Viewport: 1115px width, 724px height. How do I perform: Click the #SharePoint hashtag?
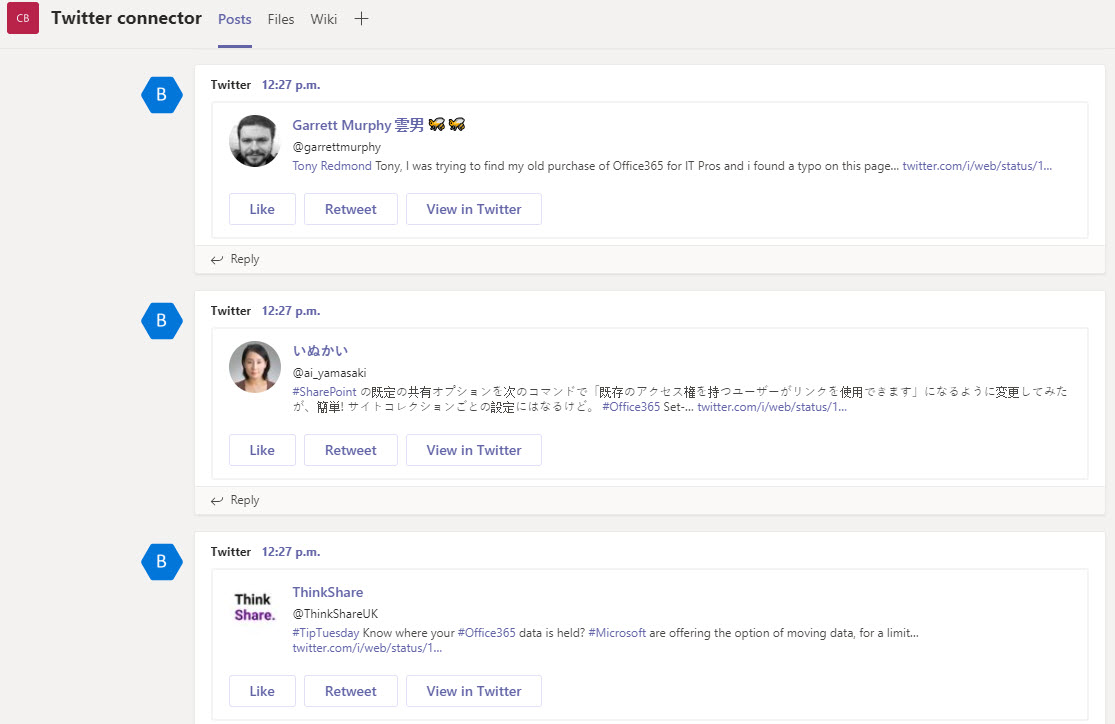point(324,392)
